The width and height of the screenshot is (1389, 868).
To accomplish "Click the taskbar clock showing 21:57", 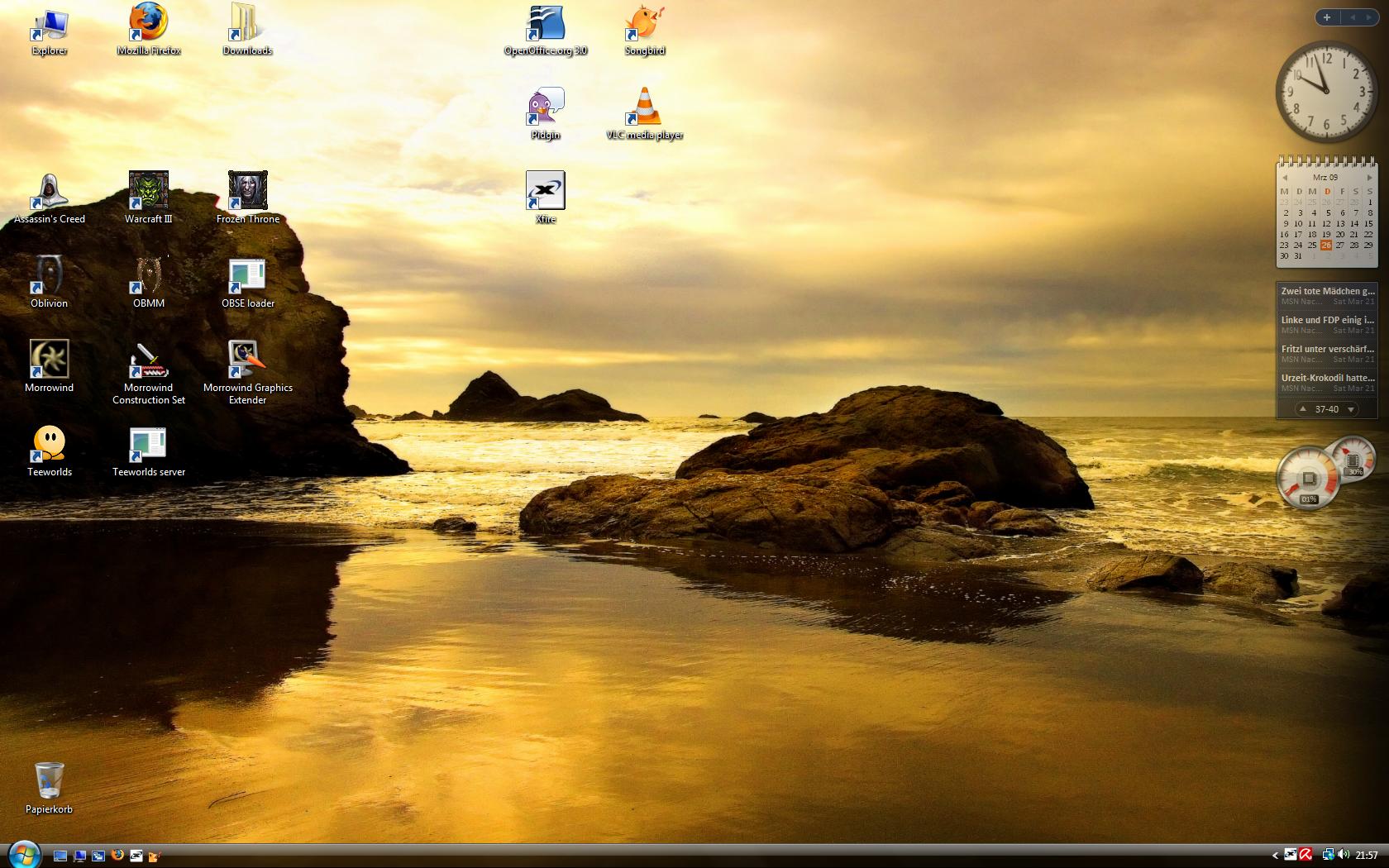I will [1367, 856].
